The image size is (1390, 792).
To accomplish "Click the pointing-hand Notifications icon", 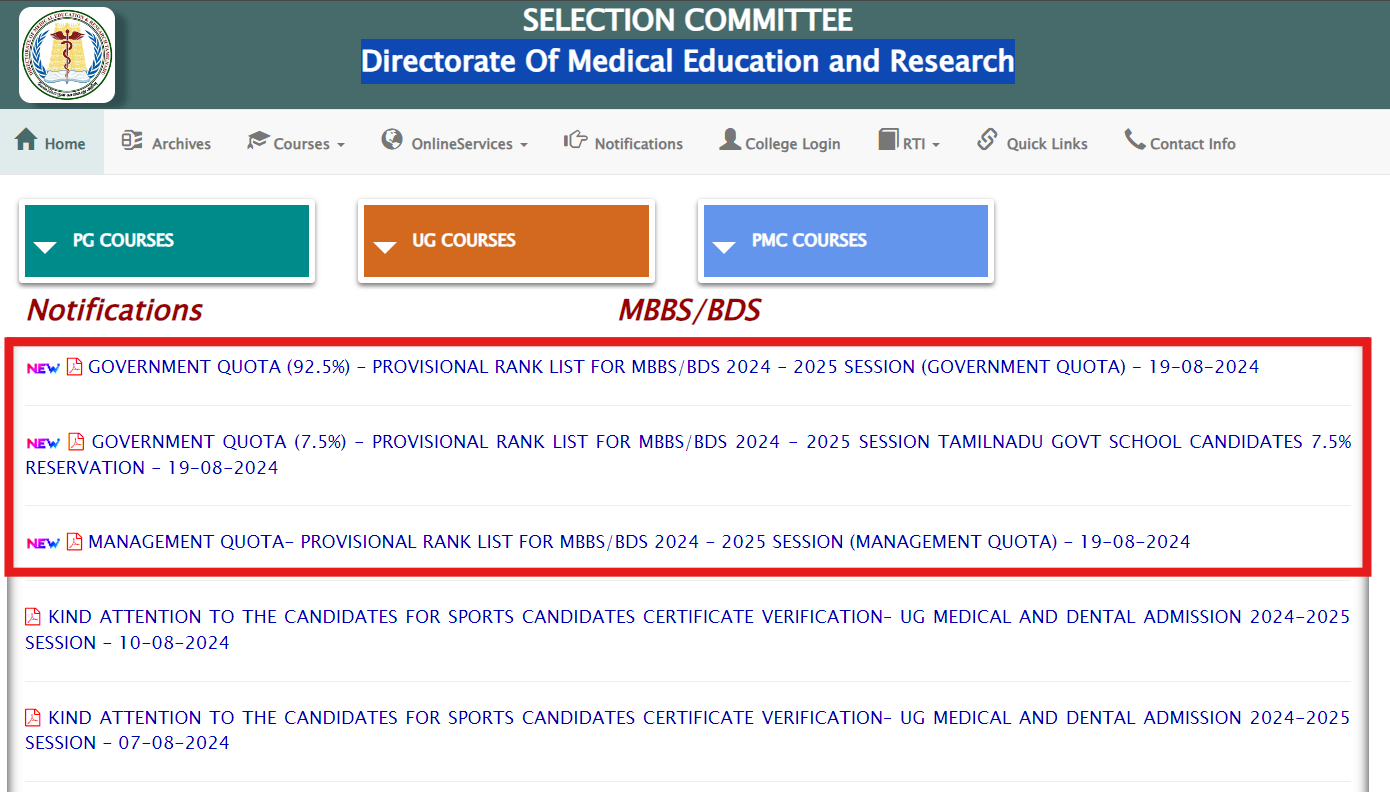I will pos(576,141).
